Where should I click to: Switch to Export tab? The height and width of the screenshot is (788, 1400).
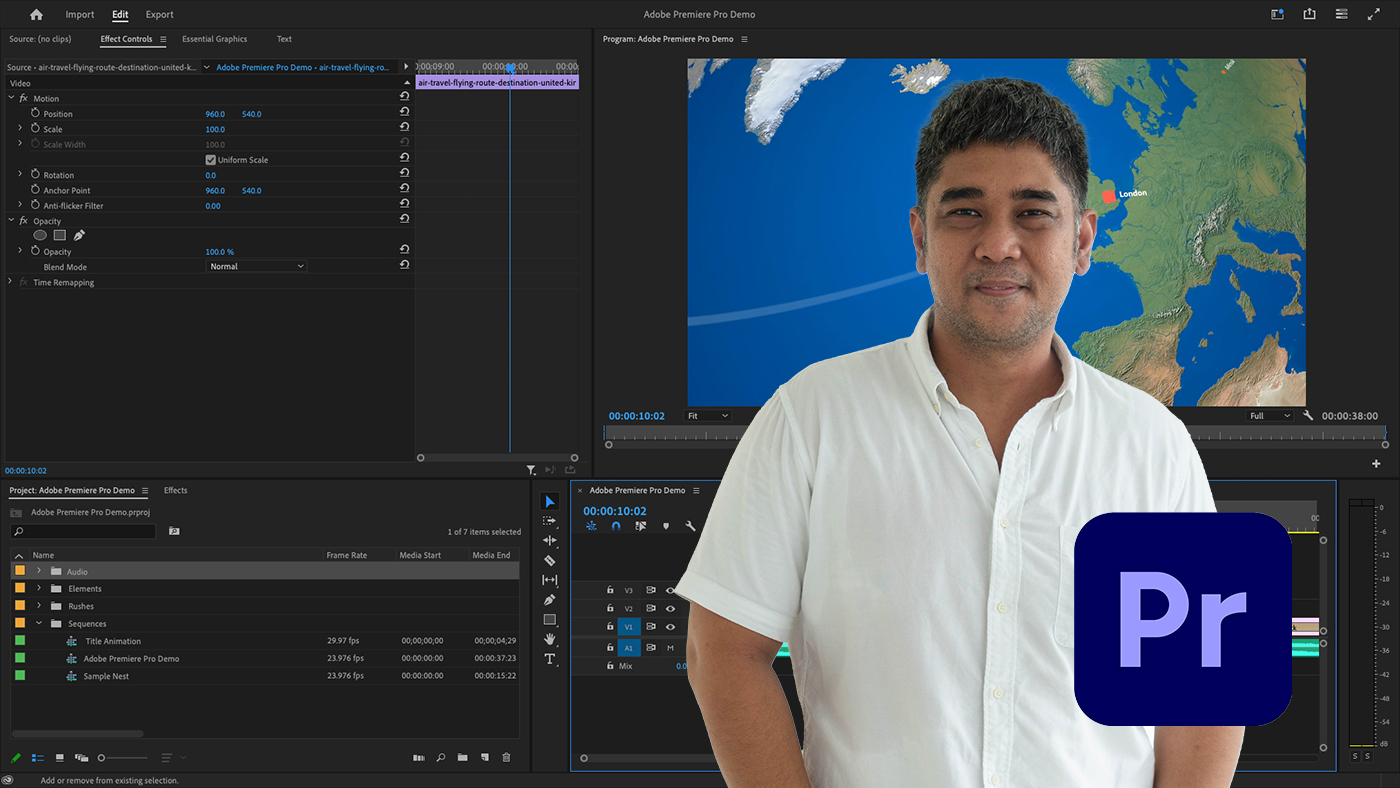pyautogui.click(x=159, y=15)
